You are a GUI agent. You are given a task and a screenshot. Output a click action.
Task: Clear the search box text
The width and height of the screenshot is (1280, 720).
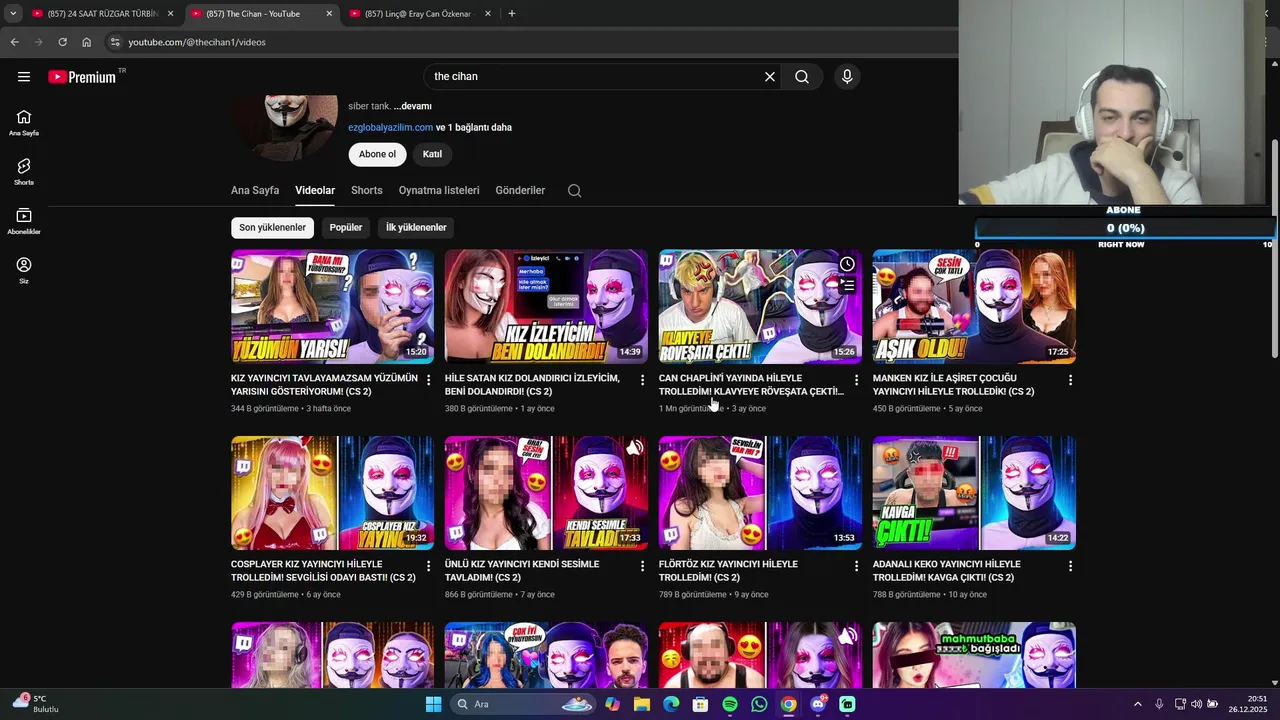point(770,77)
